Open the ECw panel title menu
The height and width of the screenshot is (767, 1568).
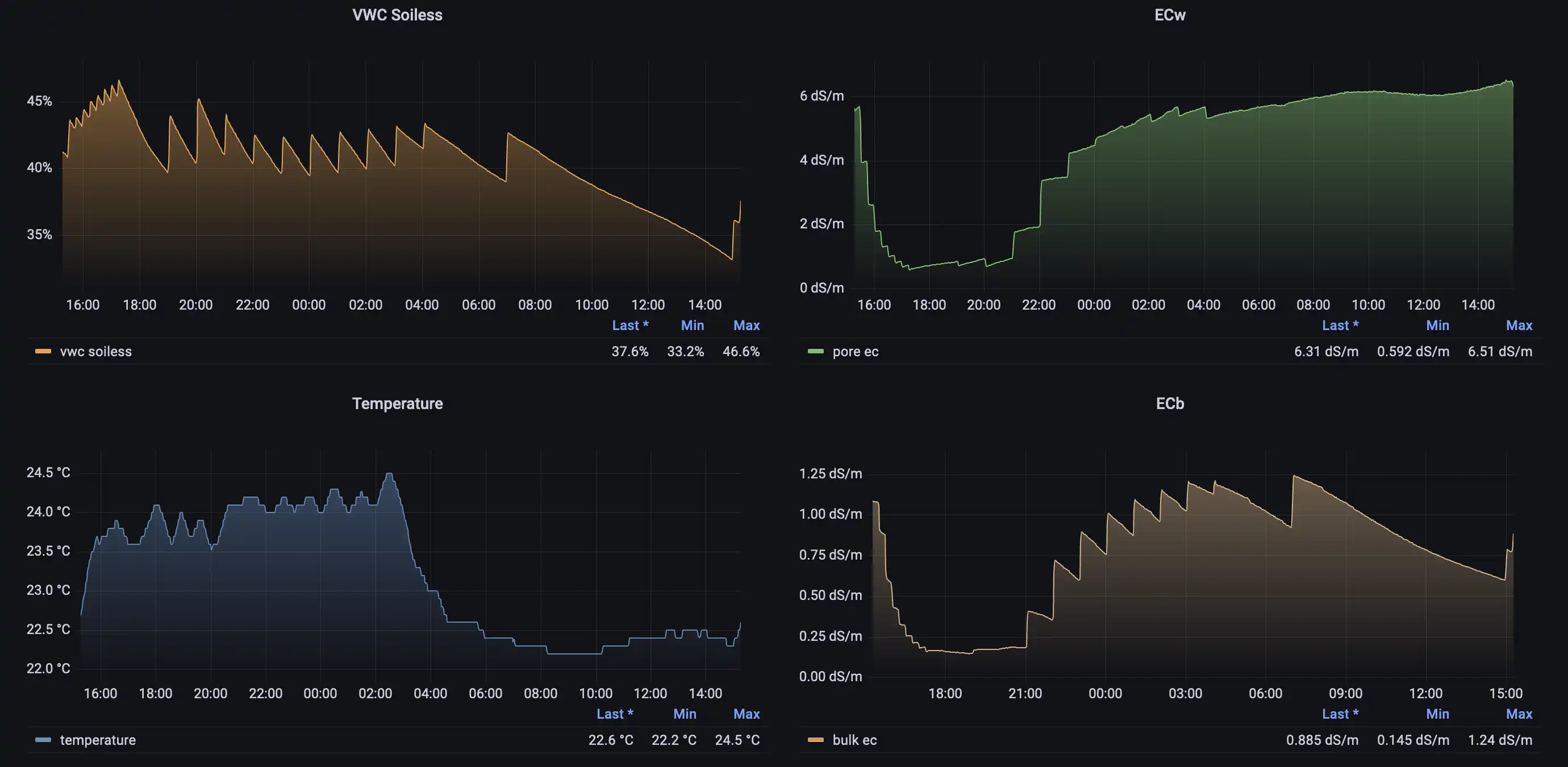1169,15
